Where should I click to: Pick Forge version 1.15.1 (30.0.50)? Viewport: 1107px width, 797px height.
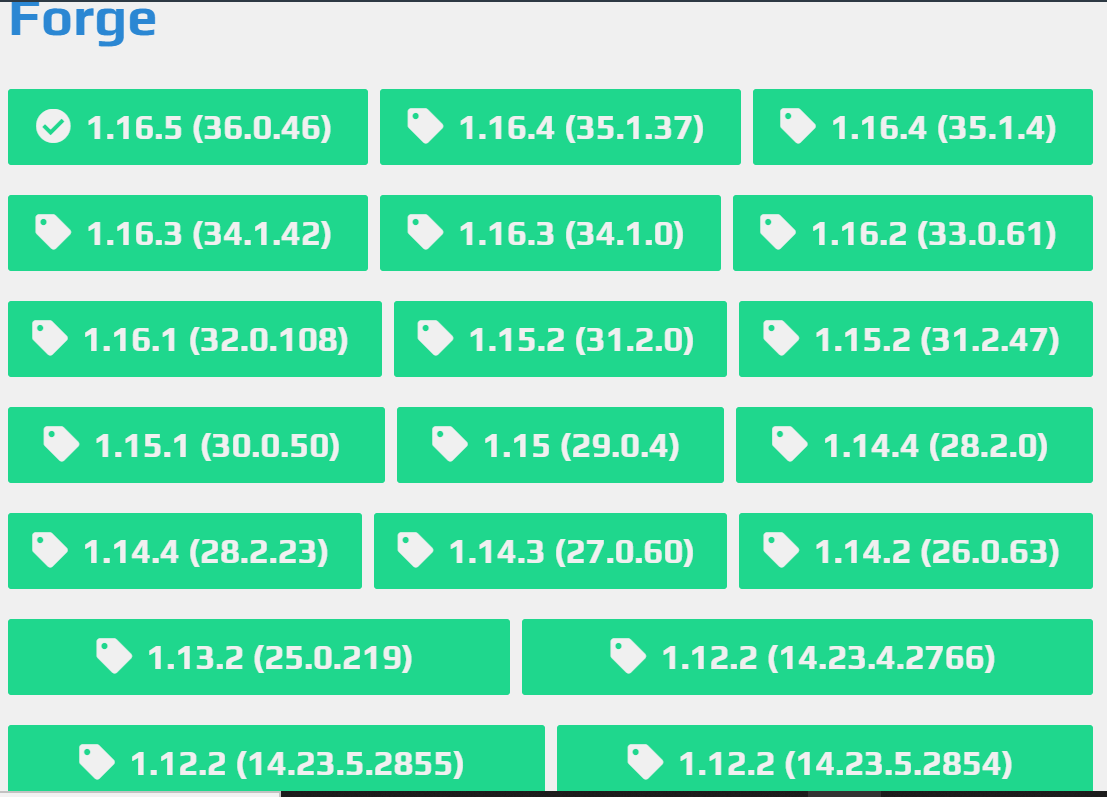tap(196, 445)
